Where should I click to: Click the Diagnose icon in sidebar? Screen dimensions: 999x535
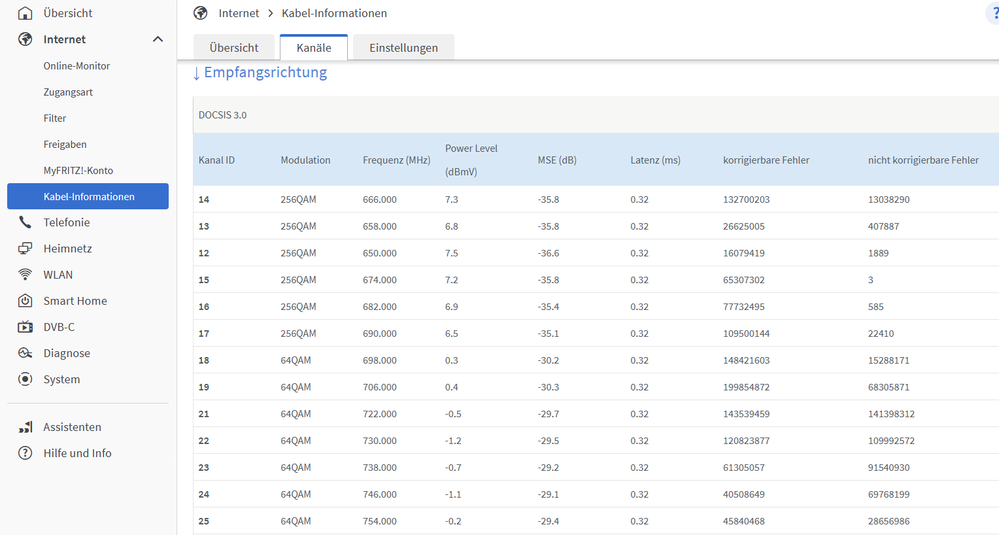point(25,353)
